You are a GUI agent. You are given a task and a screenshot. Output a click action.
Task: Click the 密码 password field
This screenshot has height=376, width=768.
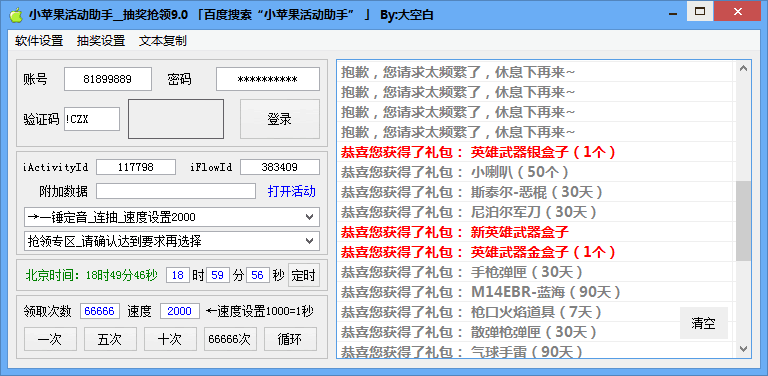(x=268, y=79)
